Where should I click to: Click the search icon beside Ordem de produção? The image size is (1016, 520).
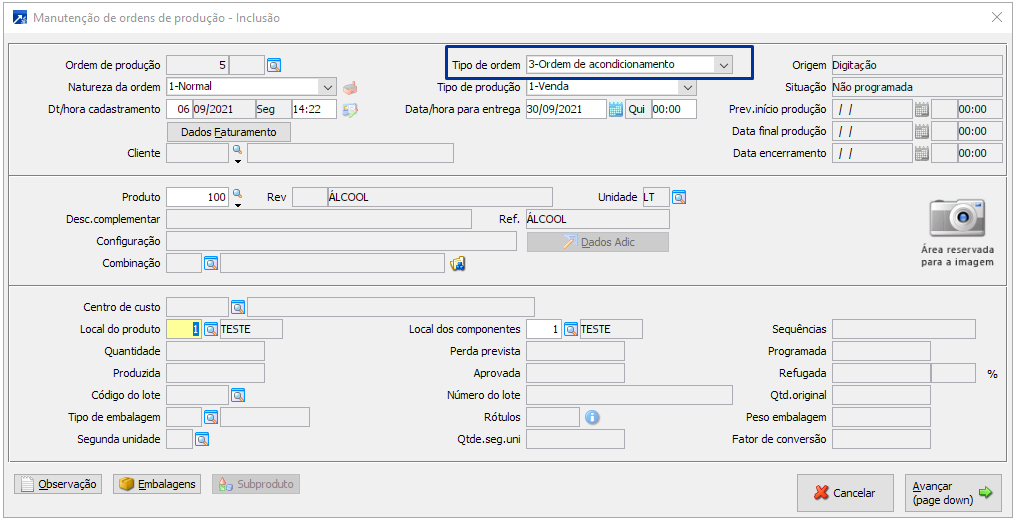(275, 65)
